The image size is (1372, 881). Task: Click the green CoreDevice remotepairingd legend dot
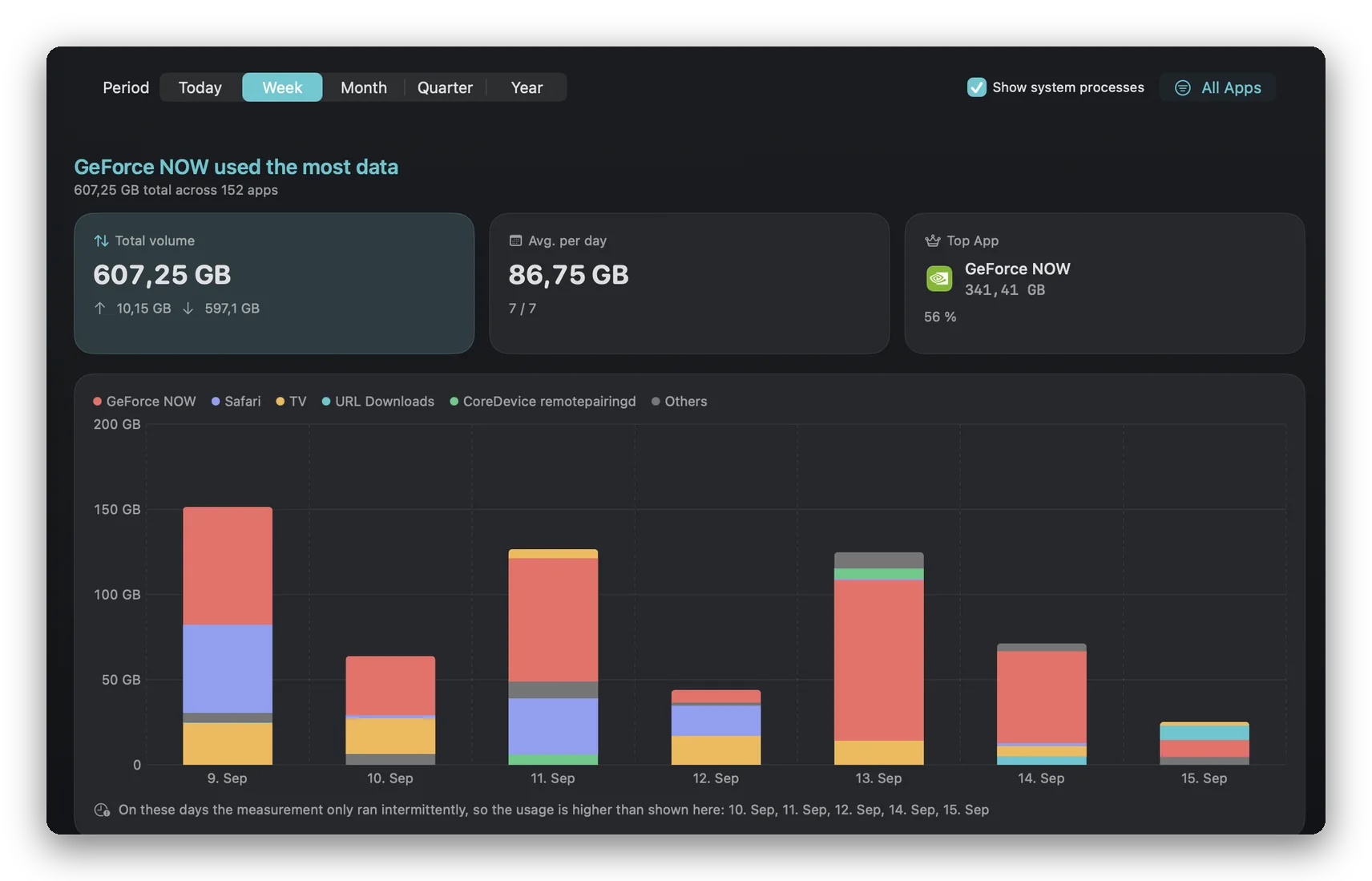coord(454,401)
